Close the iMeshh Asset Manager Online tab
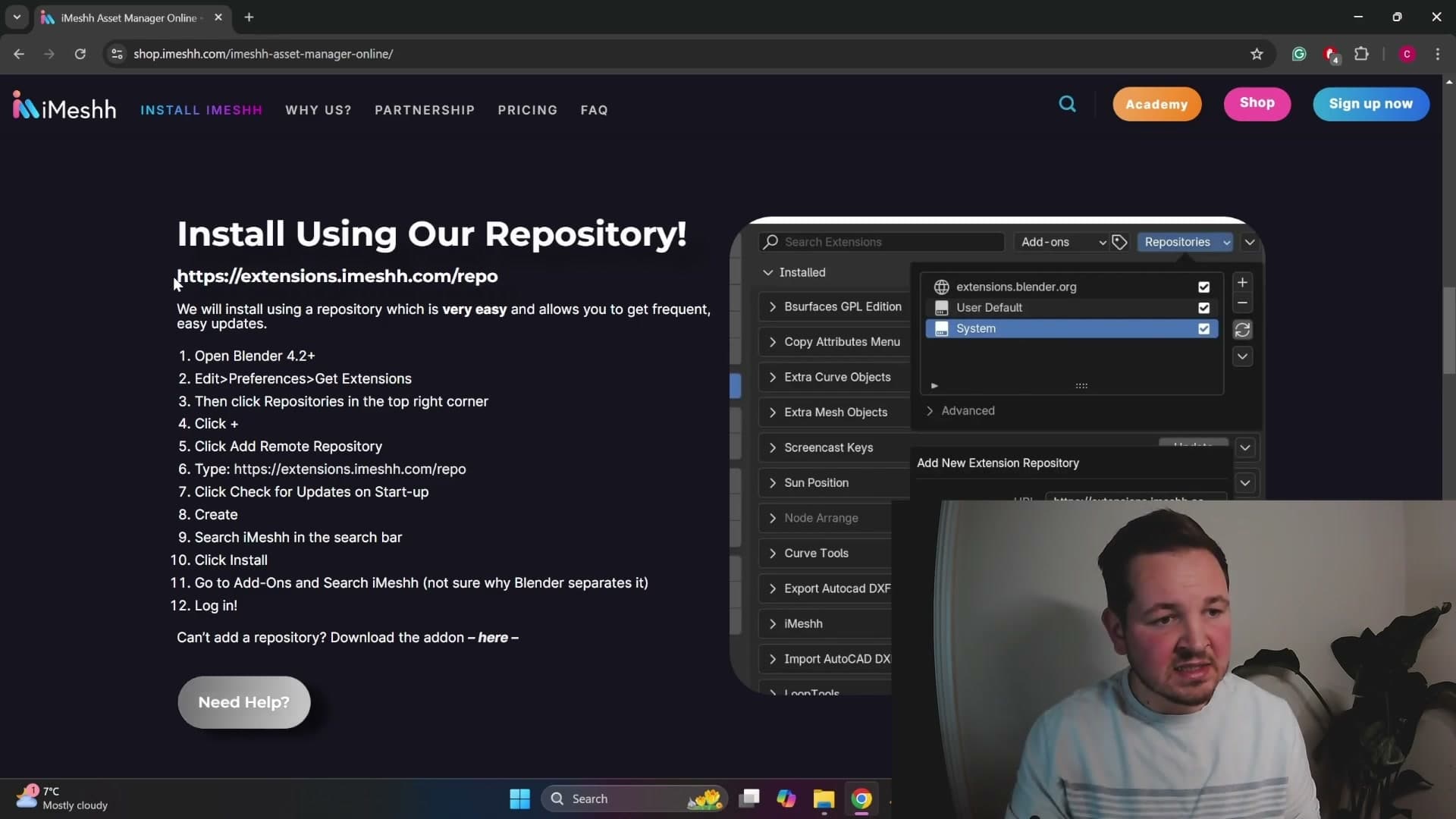Image resolution: width=1456 pixels, height=819 pixels. point(218,17)
